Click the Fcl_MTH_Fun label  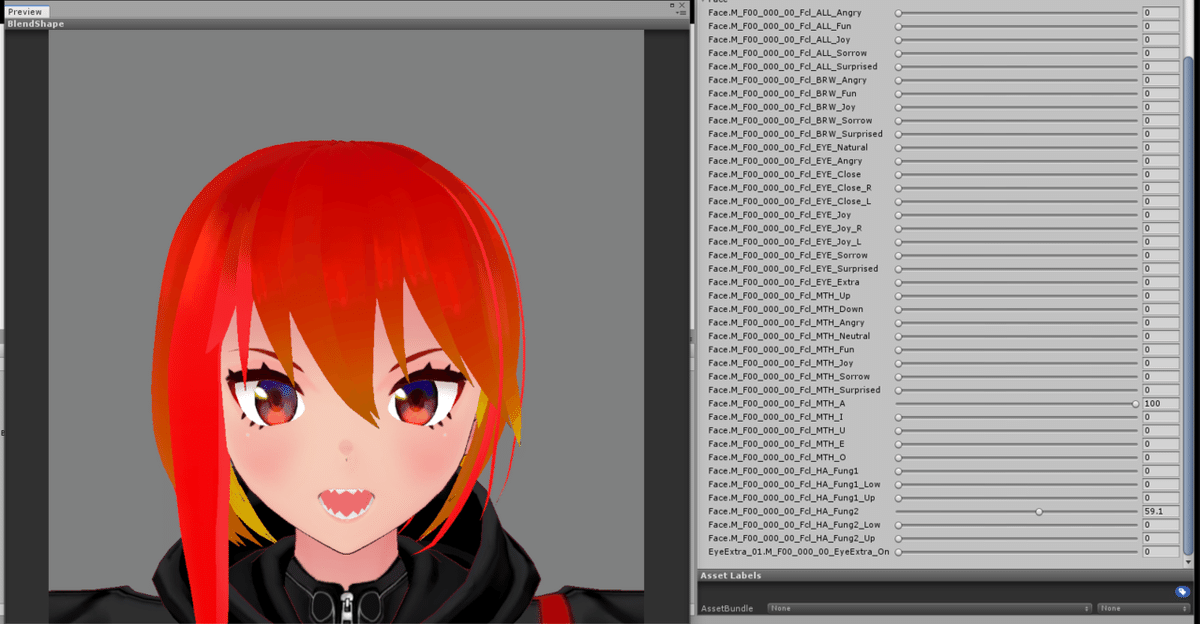pyautogui.click(x=782, y=350)
